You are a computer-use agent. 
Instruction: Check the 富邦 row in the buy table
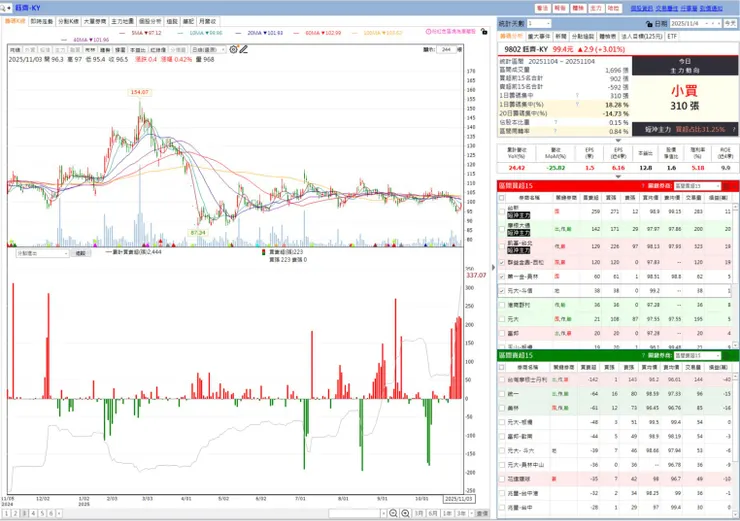pos(502,333)
